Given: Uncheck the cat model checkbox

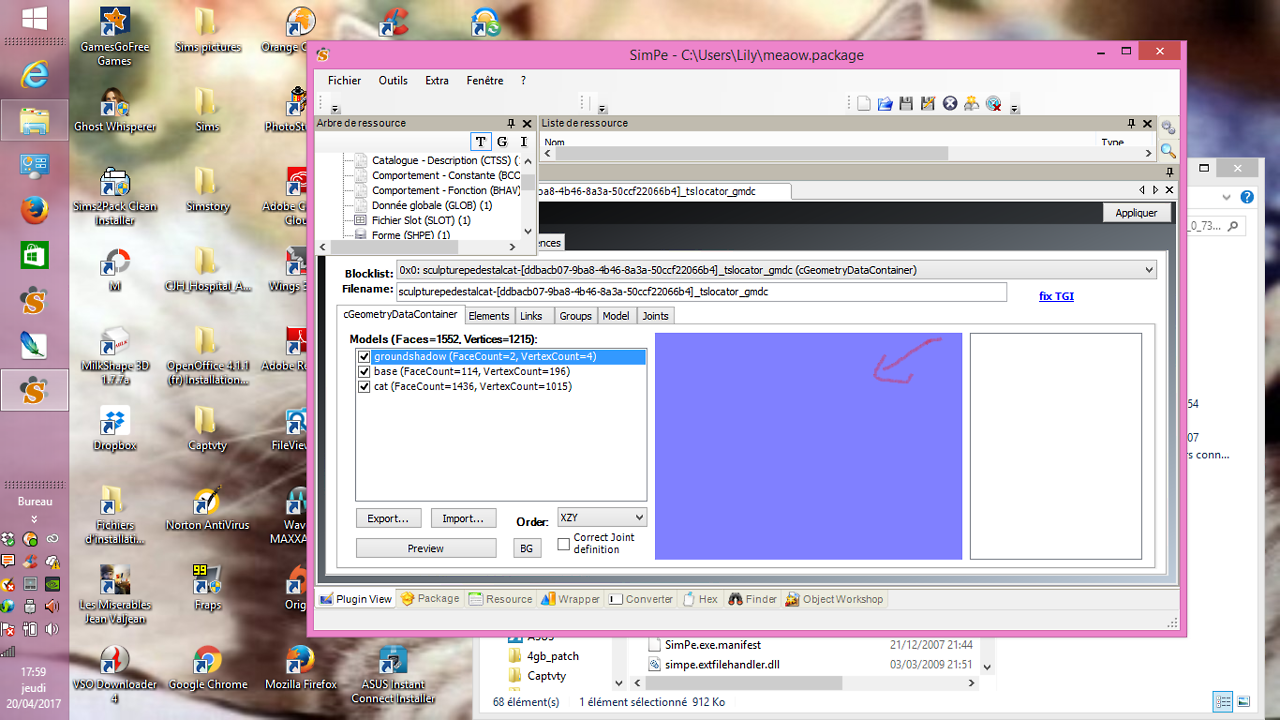Looking at the screenshot, I should [x=364, y=387].
